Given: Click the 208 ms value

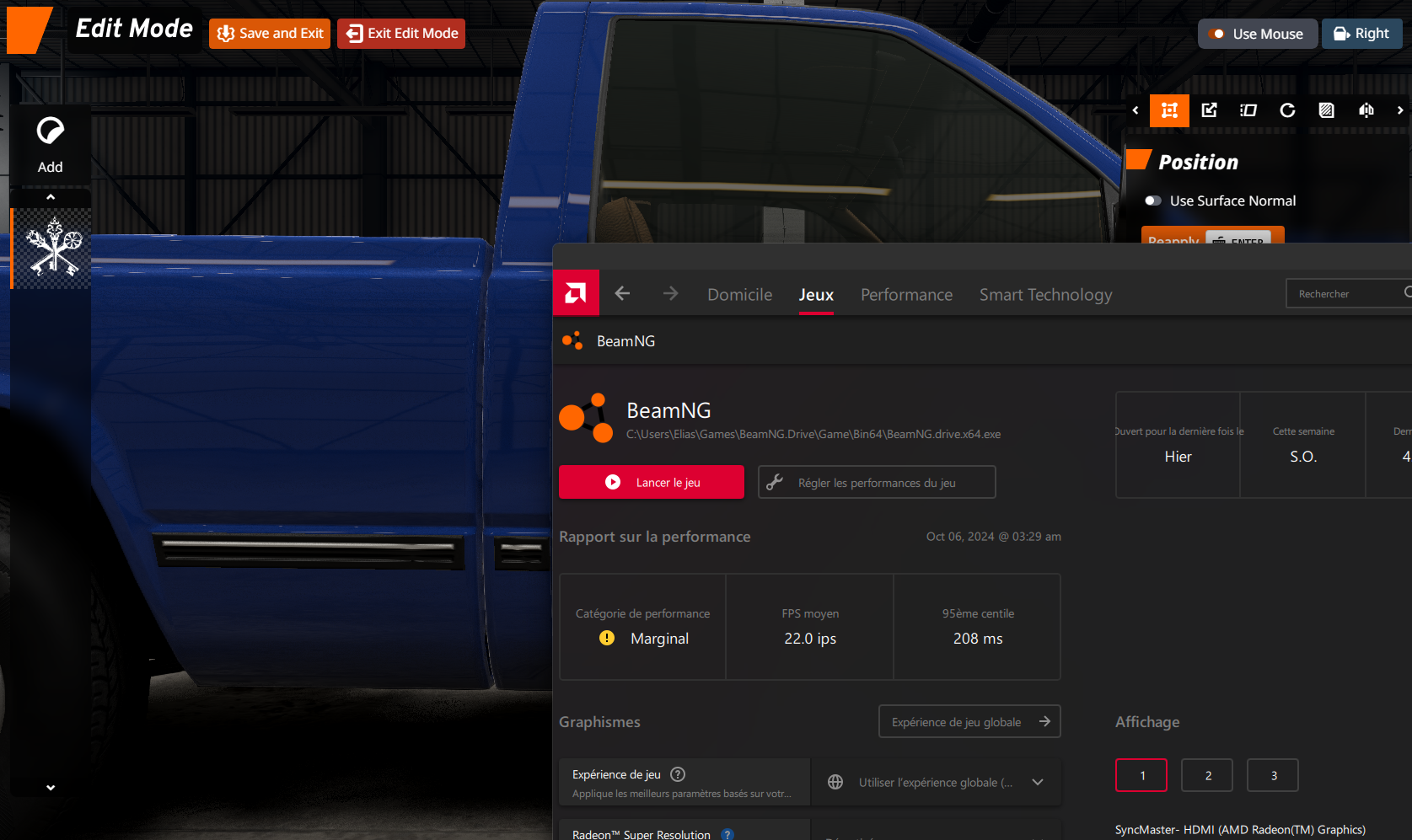Looking at the screenshot, I should pyautogui.click(x=978, y=639).
